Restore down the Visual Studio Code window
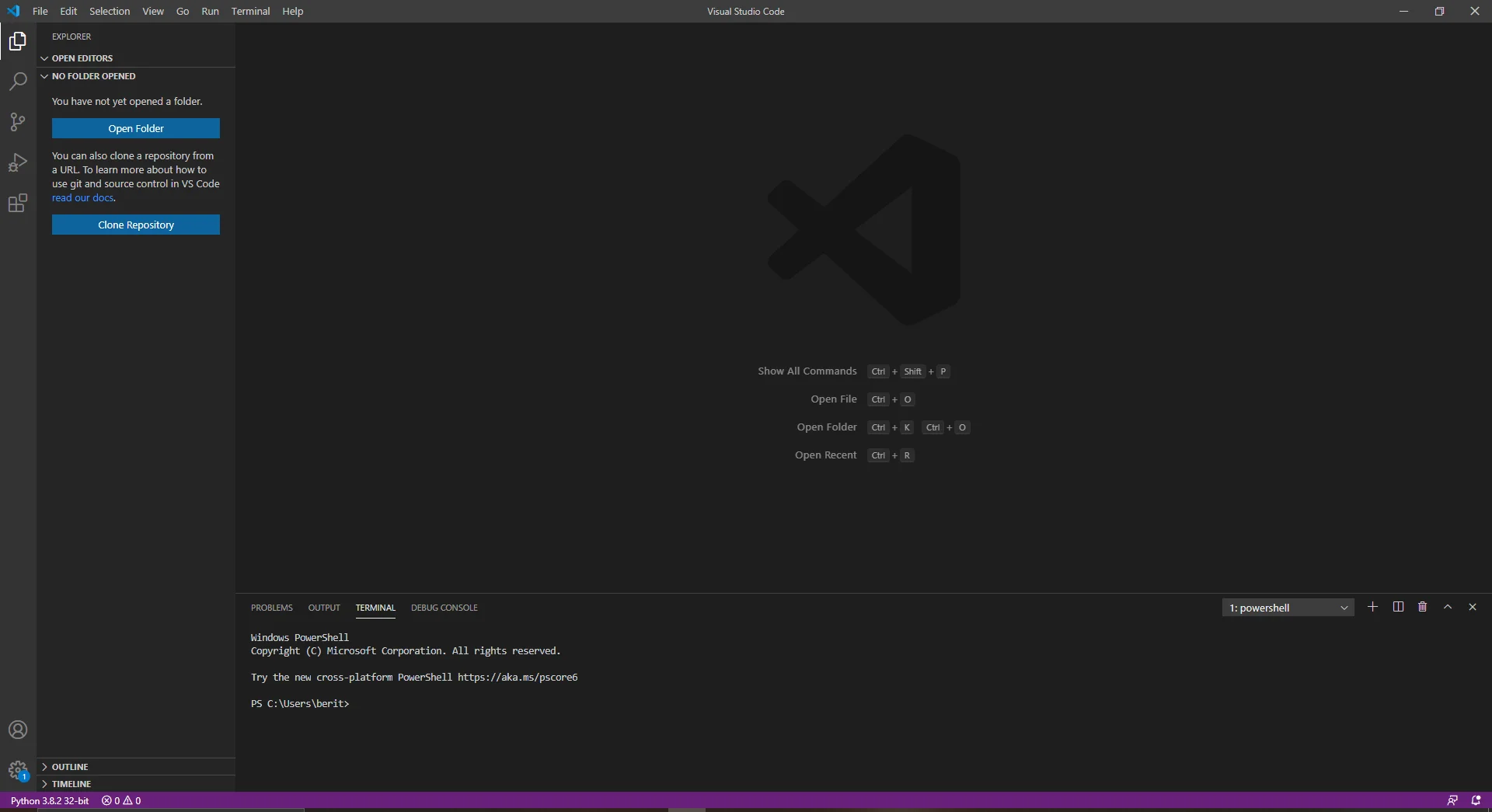 1439,11
